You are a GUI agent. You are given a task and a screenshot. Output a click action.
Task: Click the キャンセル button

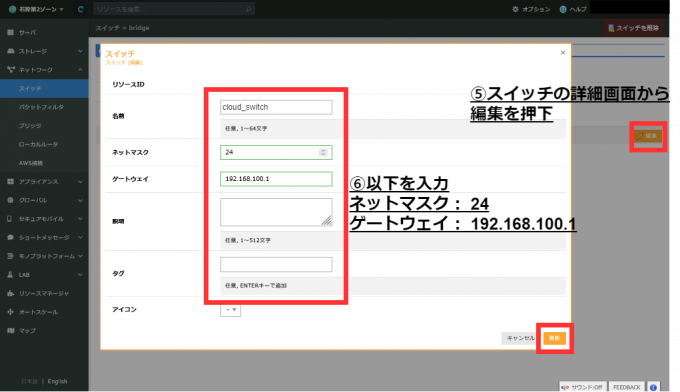[x=520, y=338]
